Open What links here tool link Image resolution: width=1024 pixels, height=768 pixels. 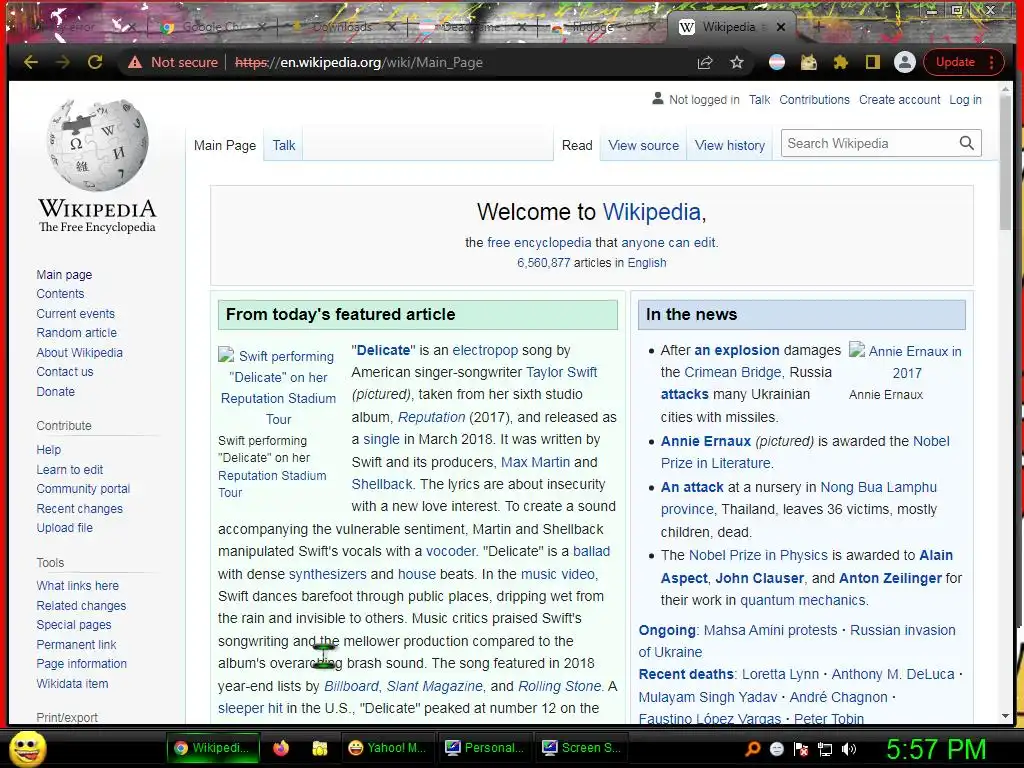[x=78, y=585]
